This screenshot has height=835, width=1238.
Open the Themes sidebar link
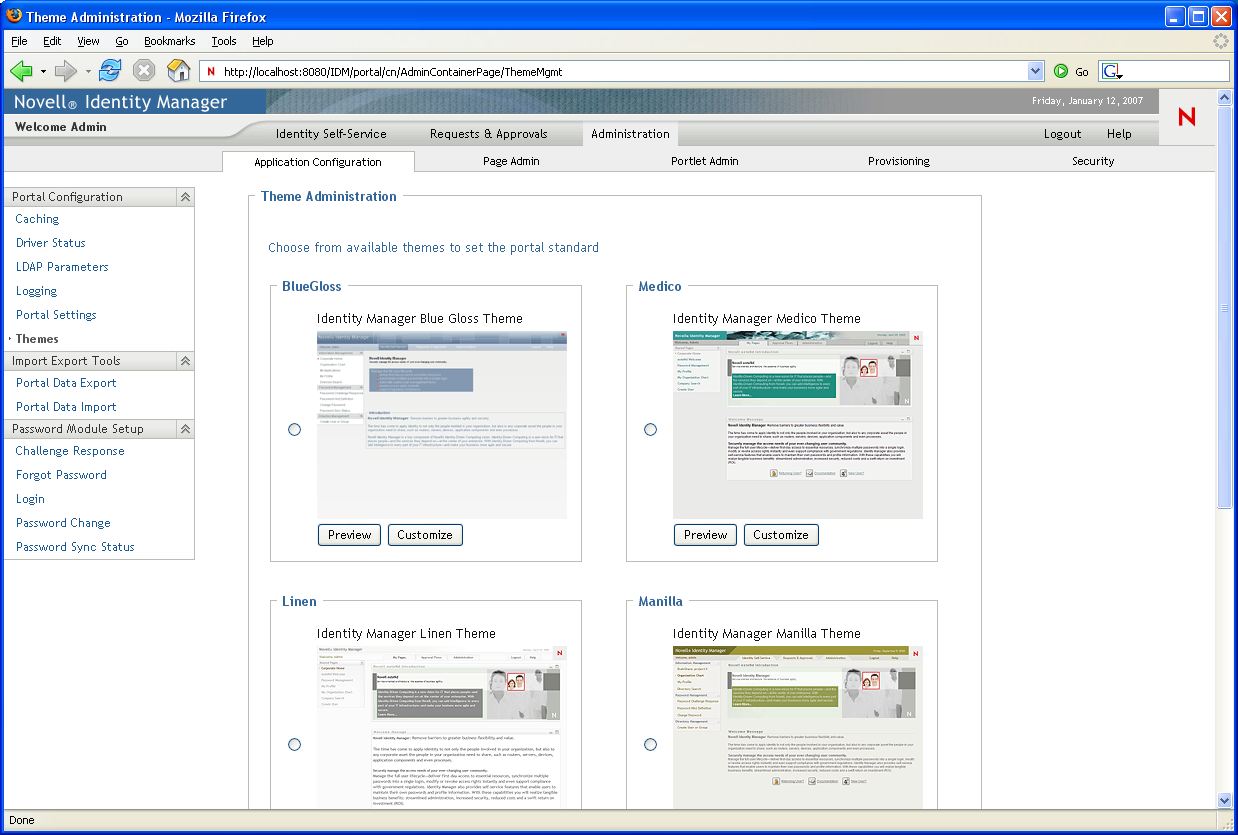pyautogui.click(x=37, y=339)
